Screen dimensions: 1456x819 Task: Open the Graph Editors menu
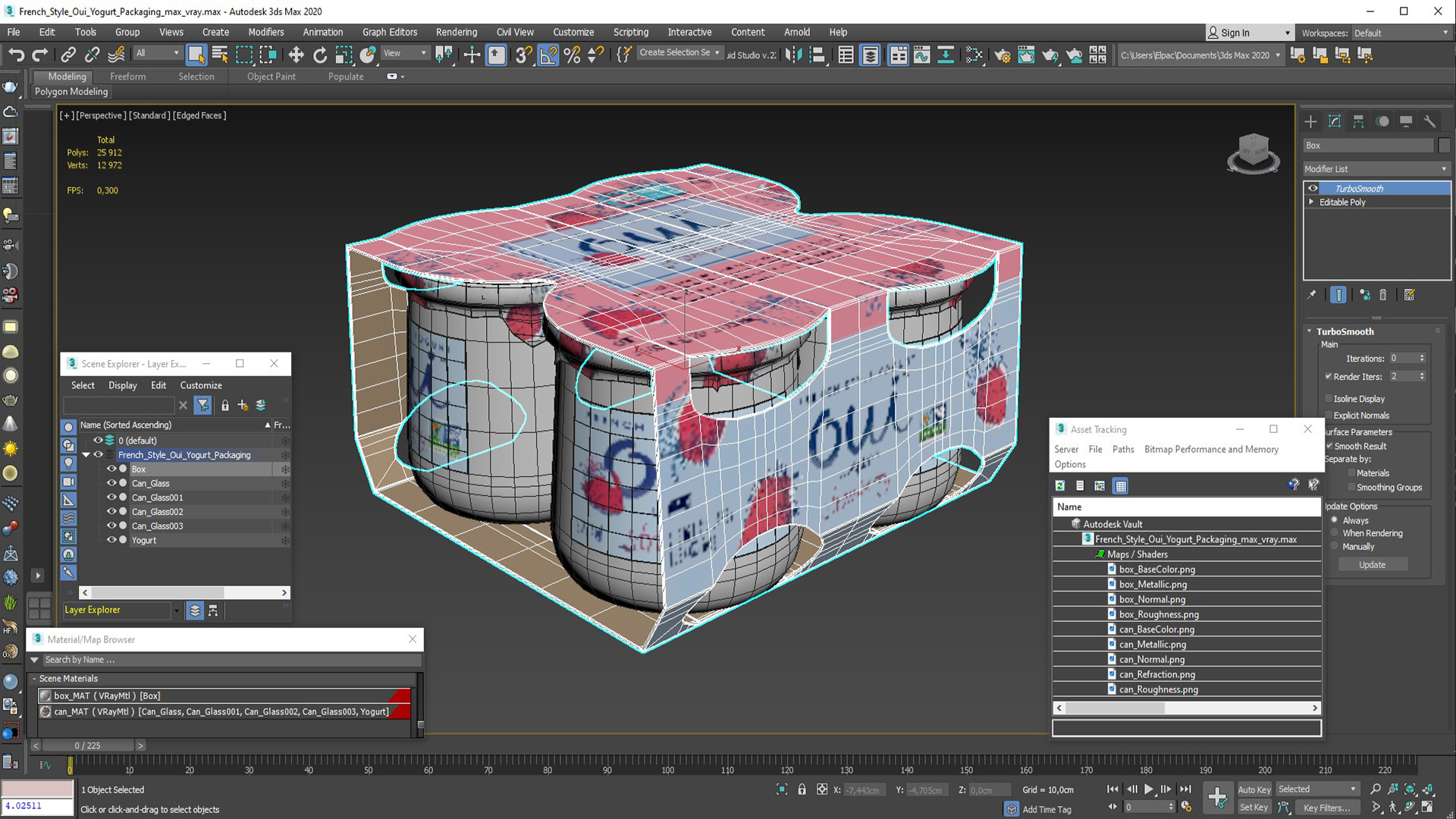click(390, 33)
